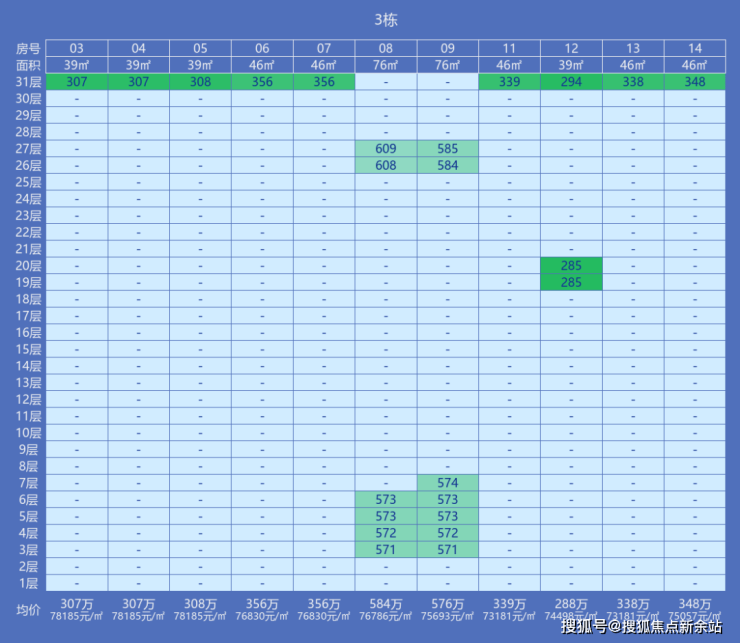Select the 574 price cell on floor 7
The height and width of the screenshot is (643, 740).
(x=447, y=483)
